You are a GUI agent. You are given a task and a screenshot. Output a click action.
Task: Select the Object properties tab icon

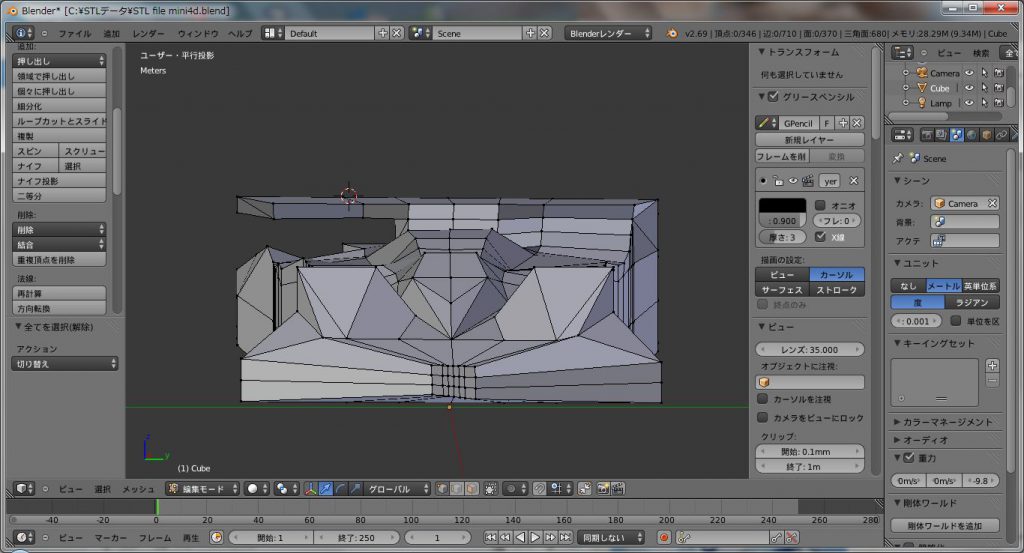tap(987, 134)
